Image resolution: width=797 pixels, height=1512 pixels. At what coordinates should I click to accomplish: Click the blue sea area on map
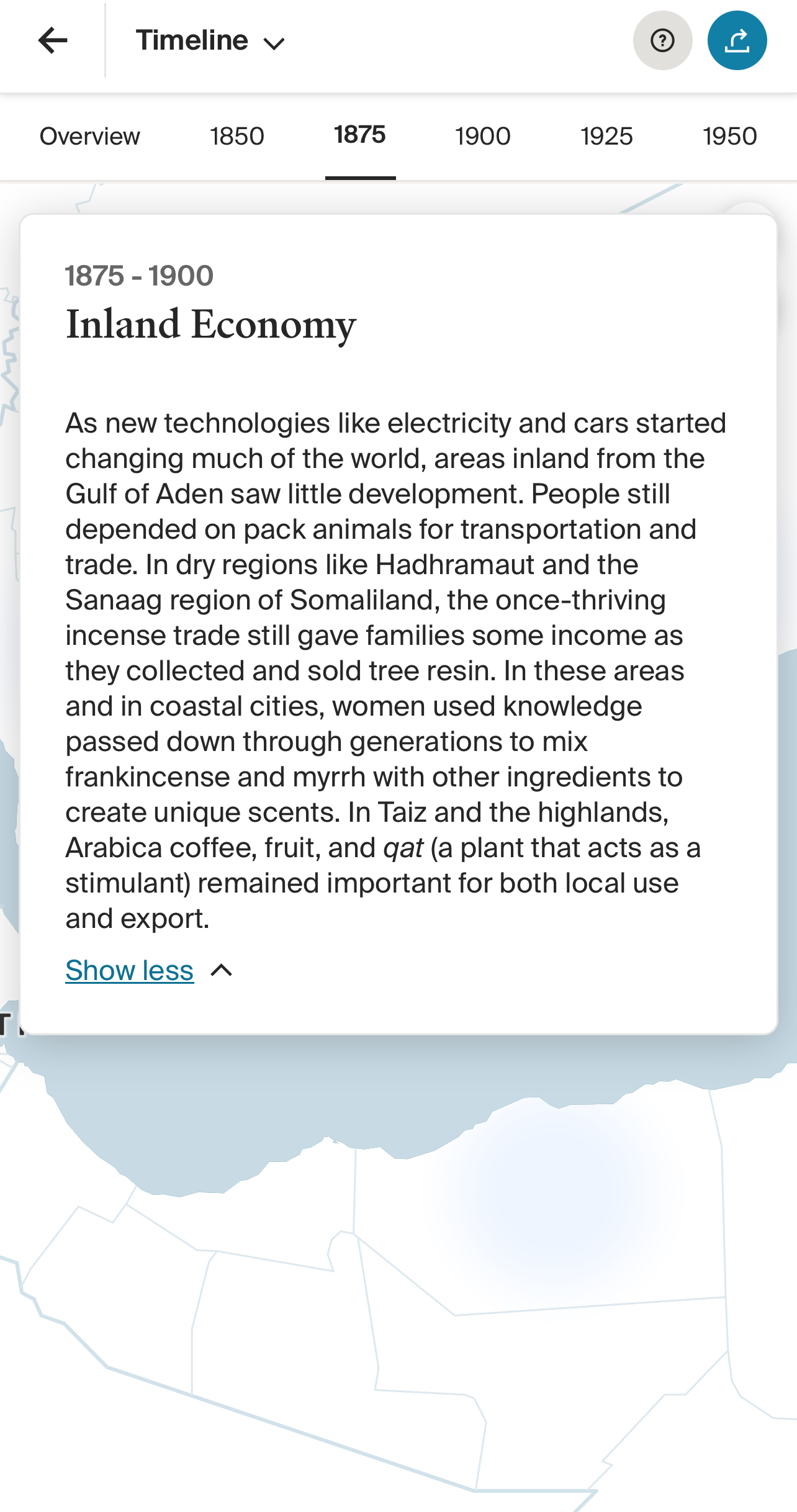coord(248,1105)
